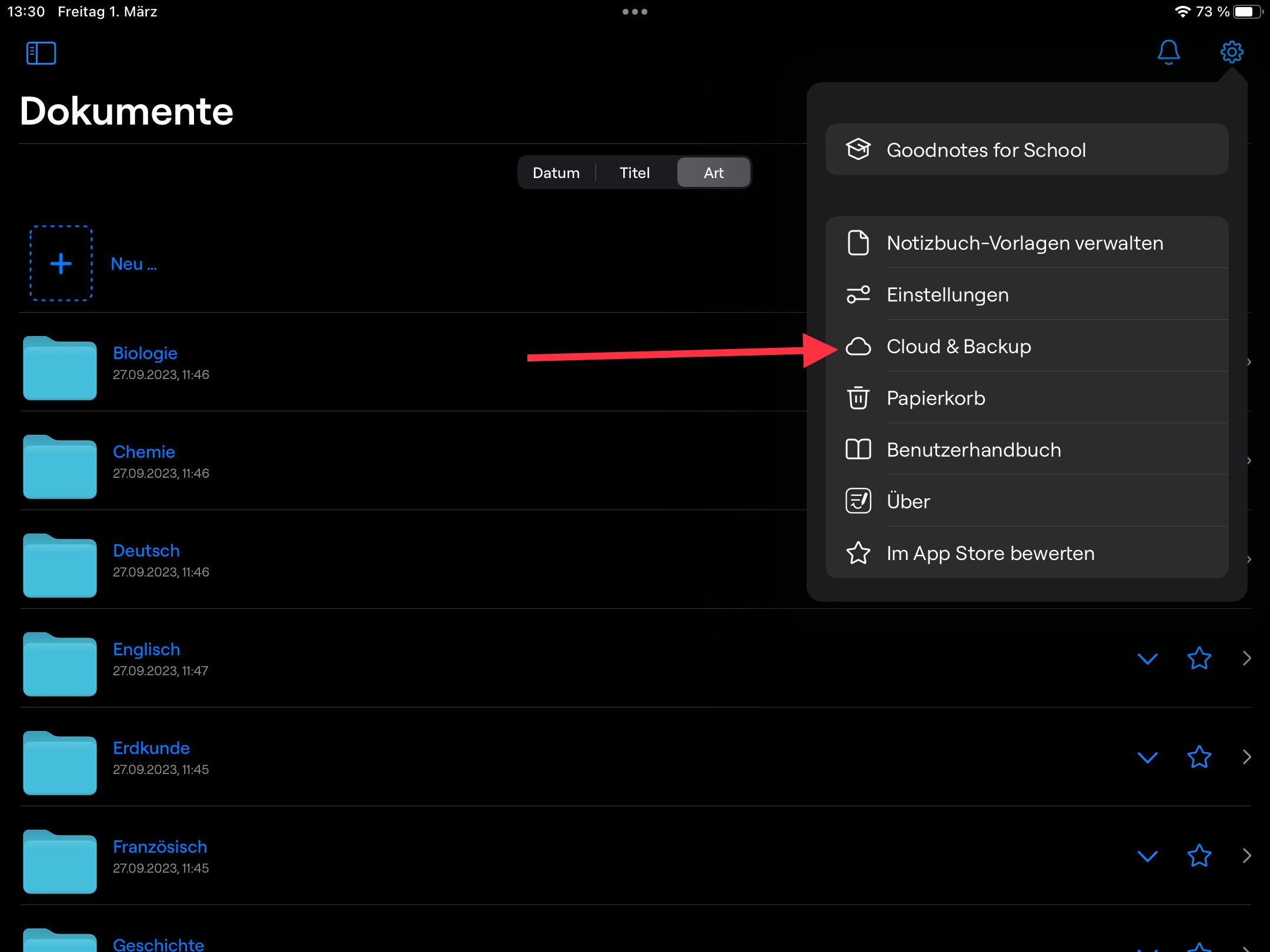Open the Biologie folder

(x=145, y=353)
